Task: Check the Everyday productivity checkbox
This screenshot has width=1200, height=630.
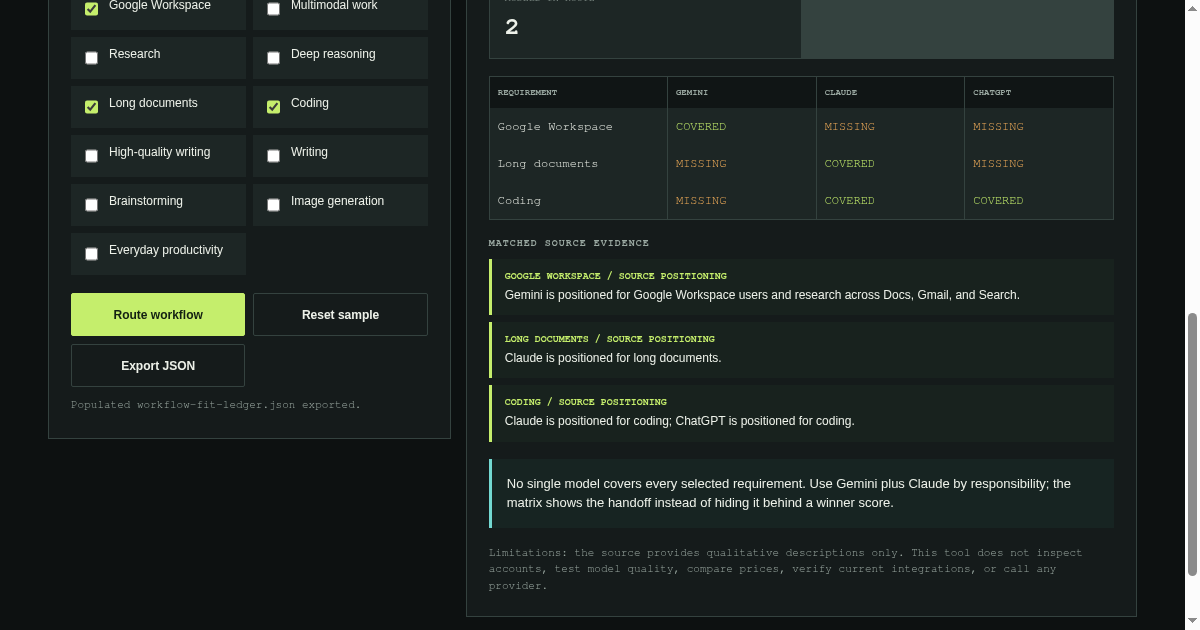Action: coord(91,254)
